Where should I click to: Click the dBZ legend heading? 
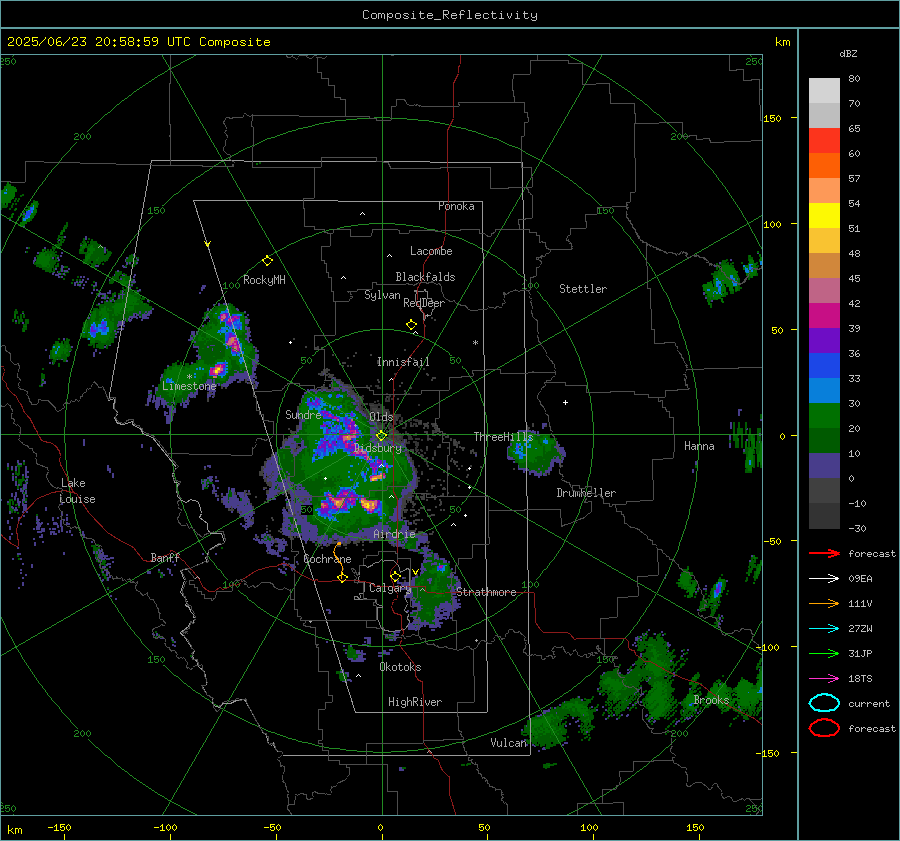tap(848, 54)
